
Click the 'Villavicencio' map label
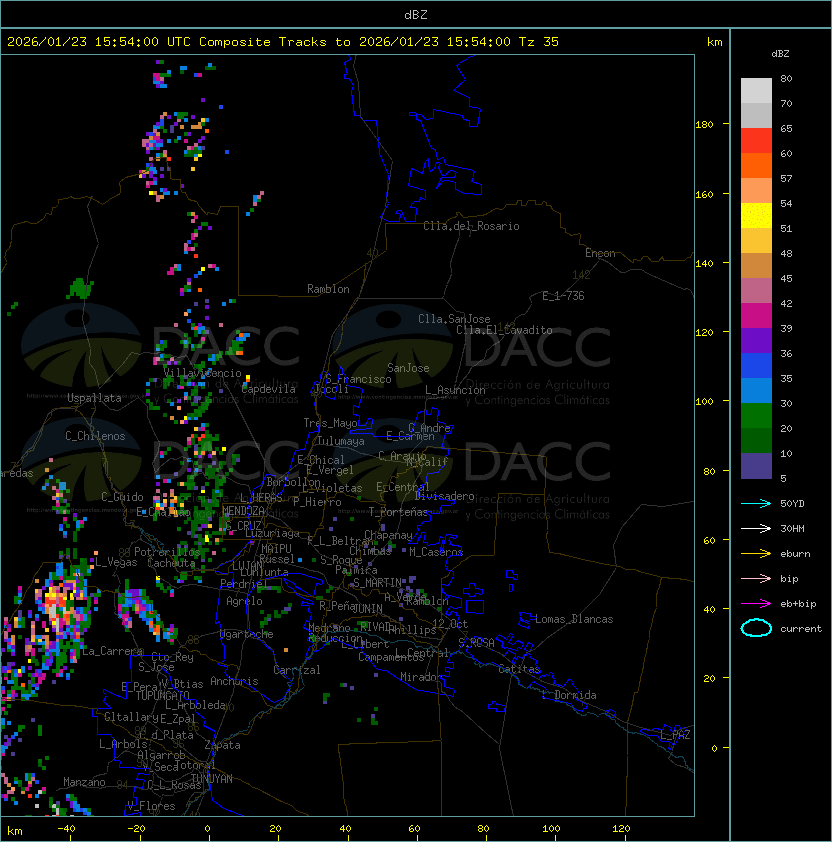click(x=202, y=373)
